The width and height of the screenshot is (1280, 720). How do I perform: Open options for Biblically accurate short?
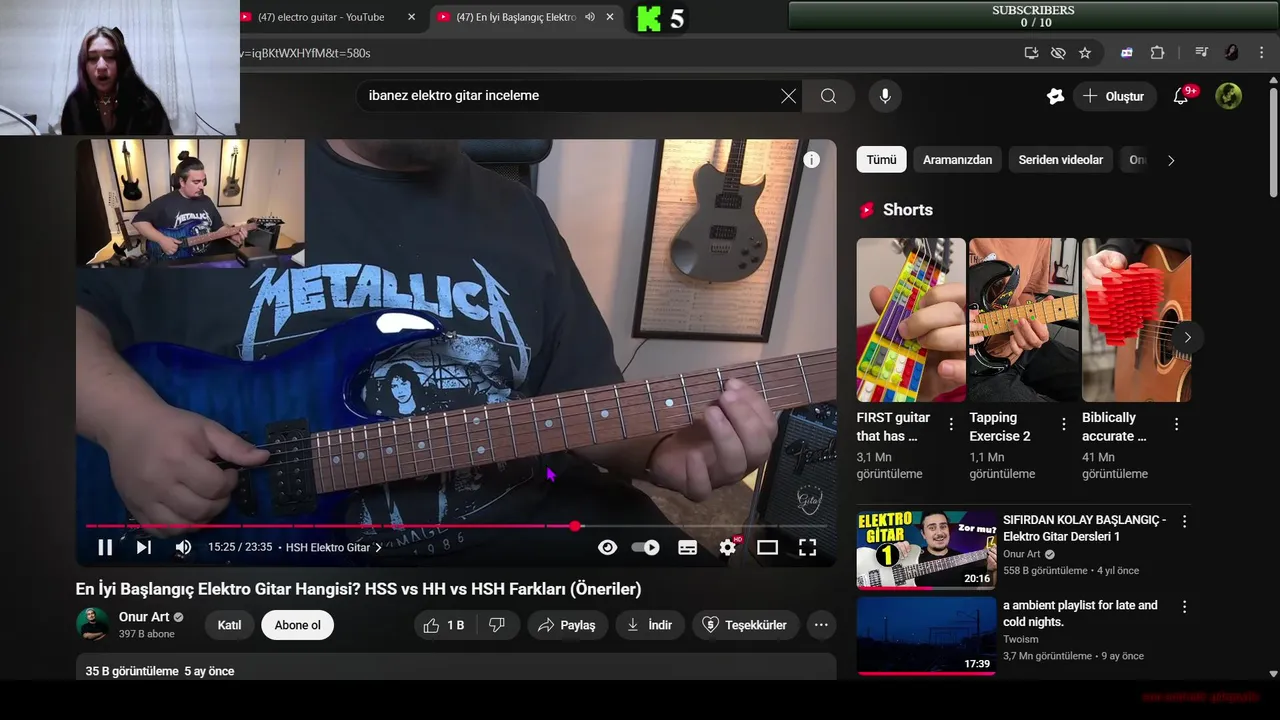[1176, 424]
